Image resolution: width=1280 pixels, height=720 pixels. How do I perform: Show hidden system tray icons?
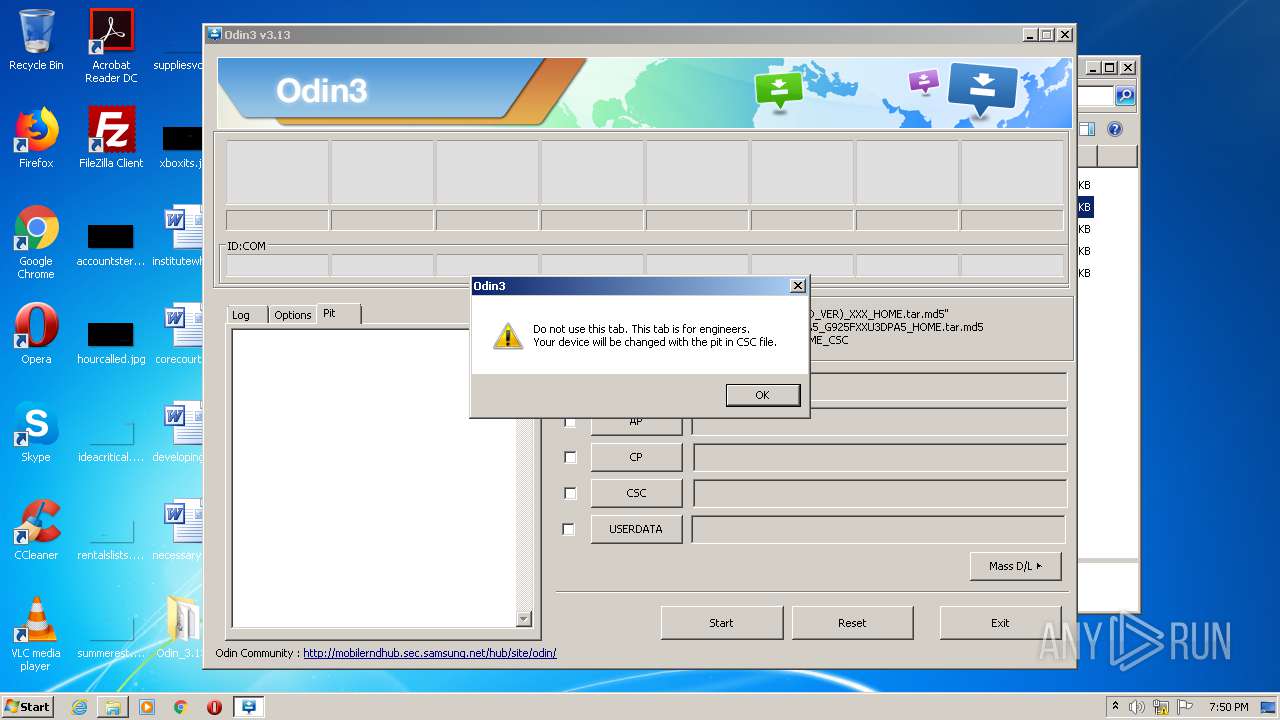[1115, 707]
